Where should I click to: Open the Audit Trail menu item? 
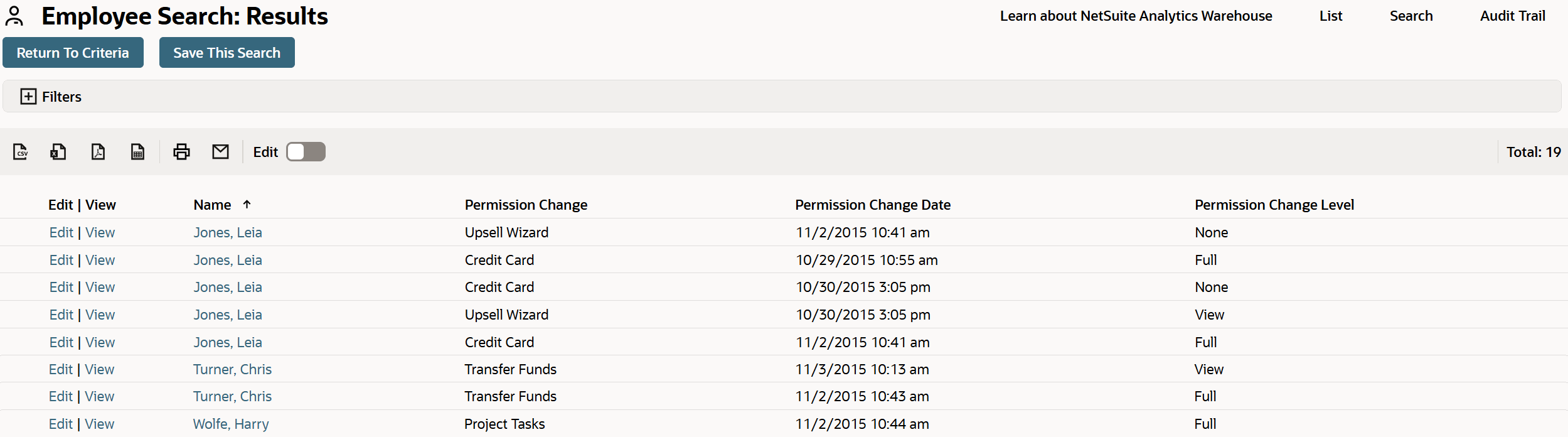(1512, 16)
